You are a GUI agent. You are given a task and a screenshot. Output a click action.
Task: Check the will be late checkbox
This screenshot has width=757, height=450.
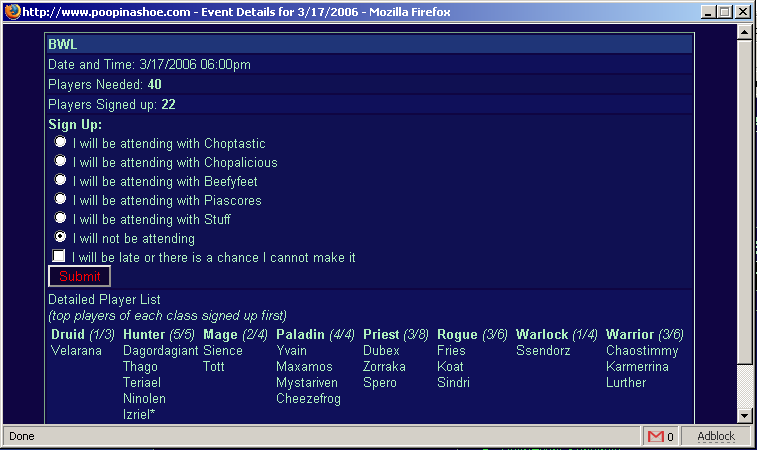[x=58, y=256]
